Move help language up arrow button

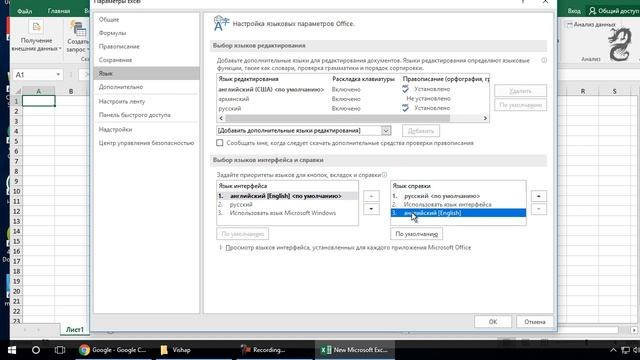(538, 196)
